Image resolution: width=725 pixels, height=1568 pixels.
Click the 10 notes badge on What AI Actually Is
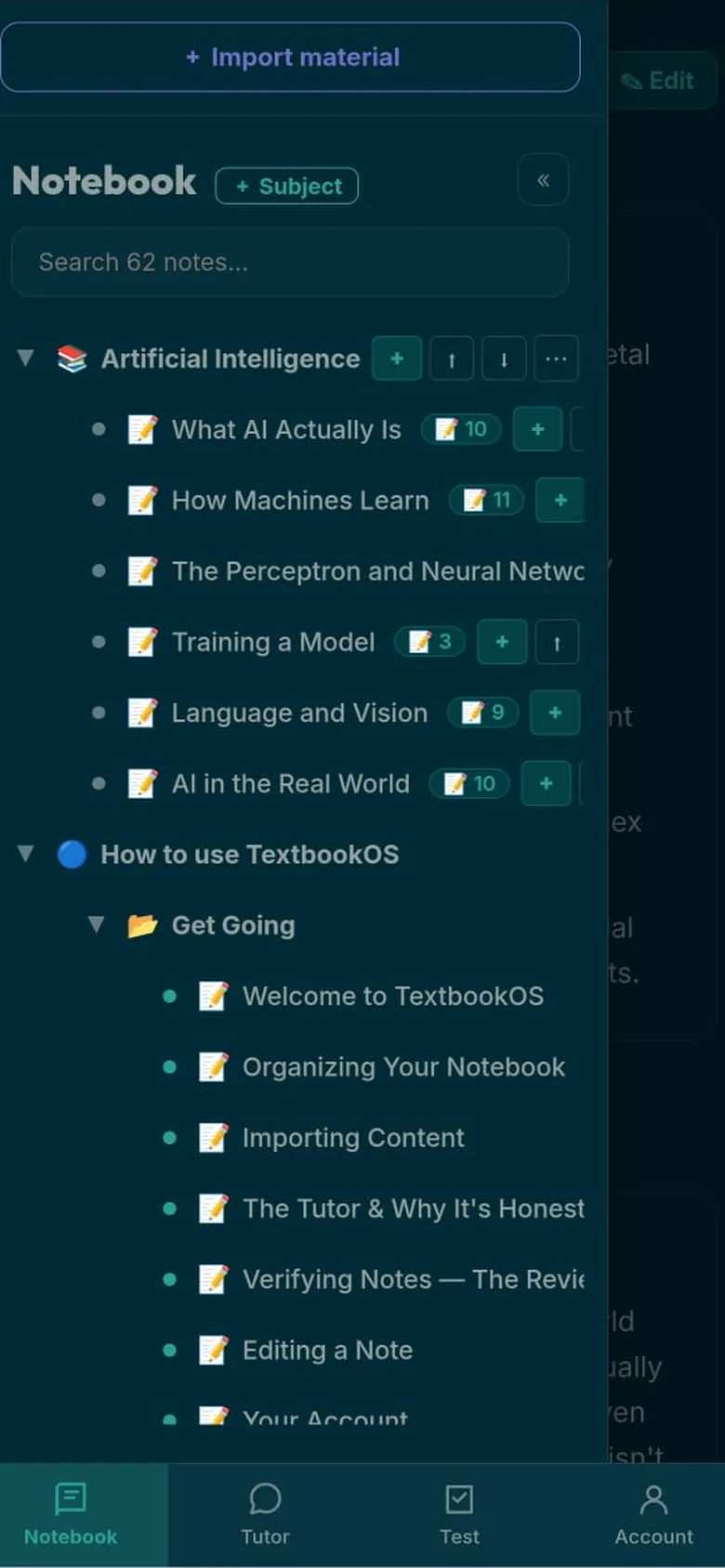461,429
